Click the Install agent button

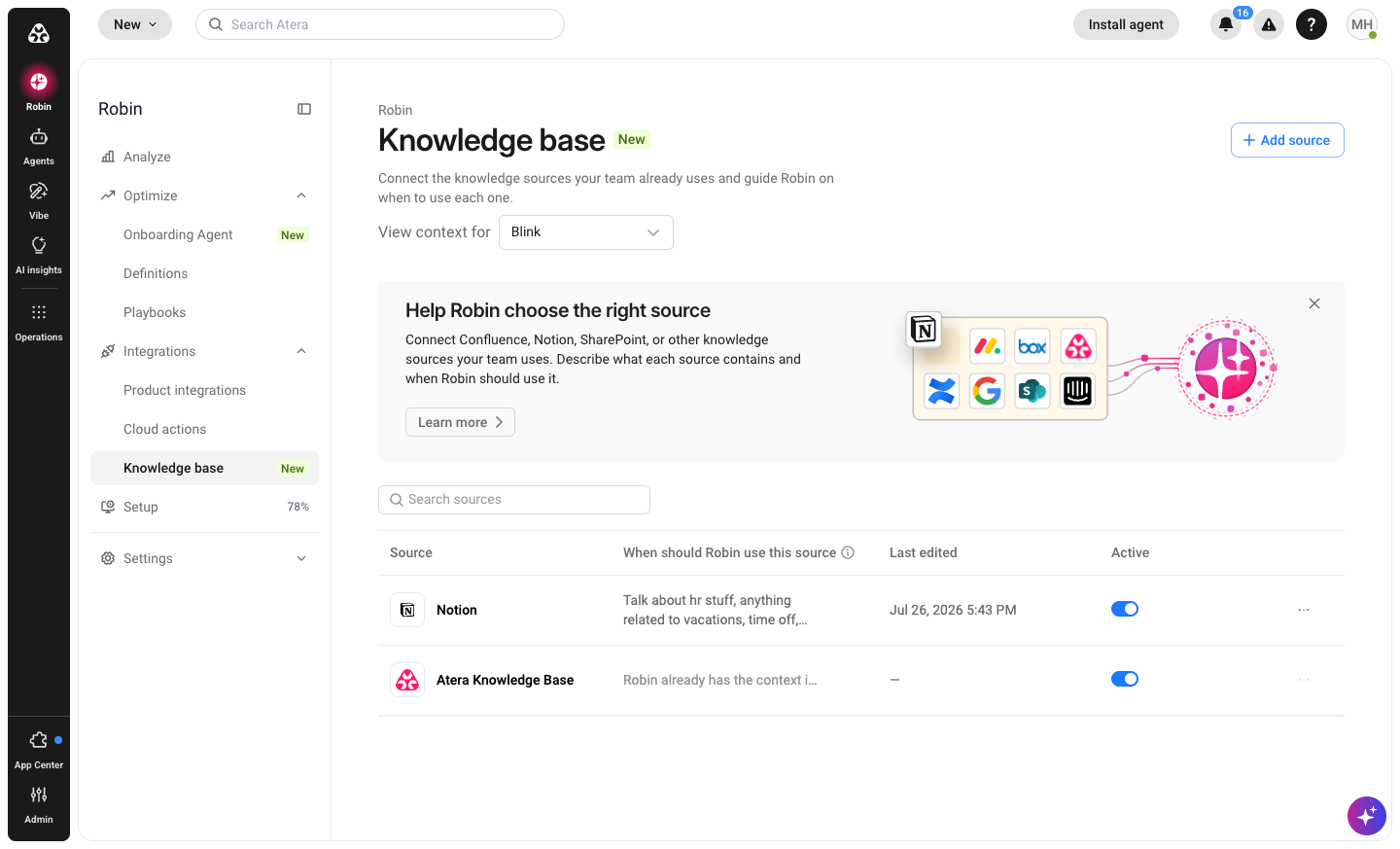coord(1126,24)
